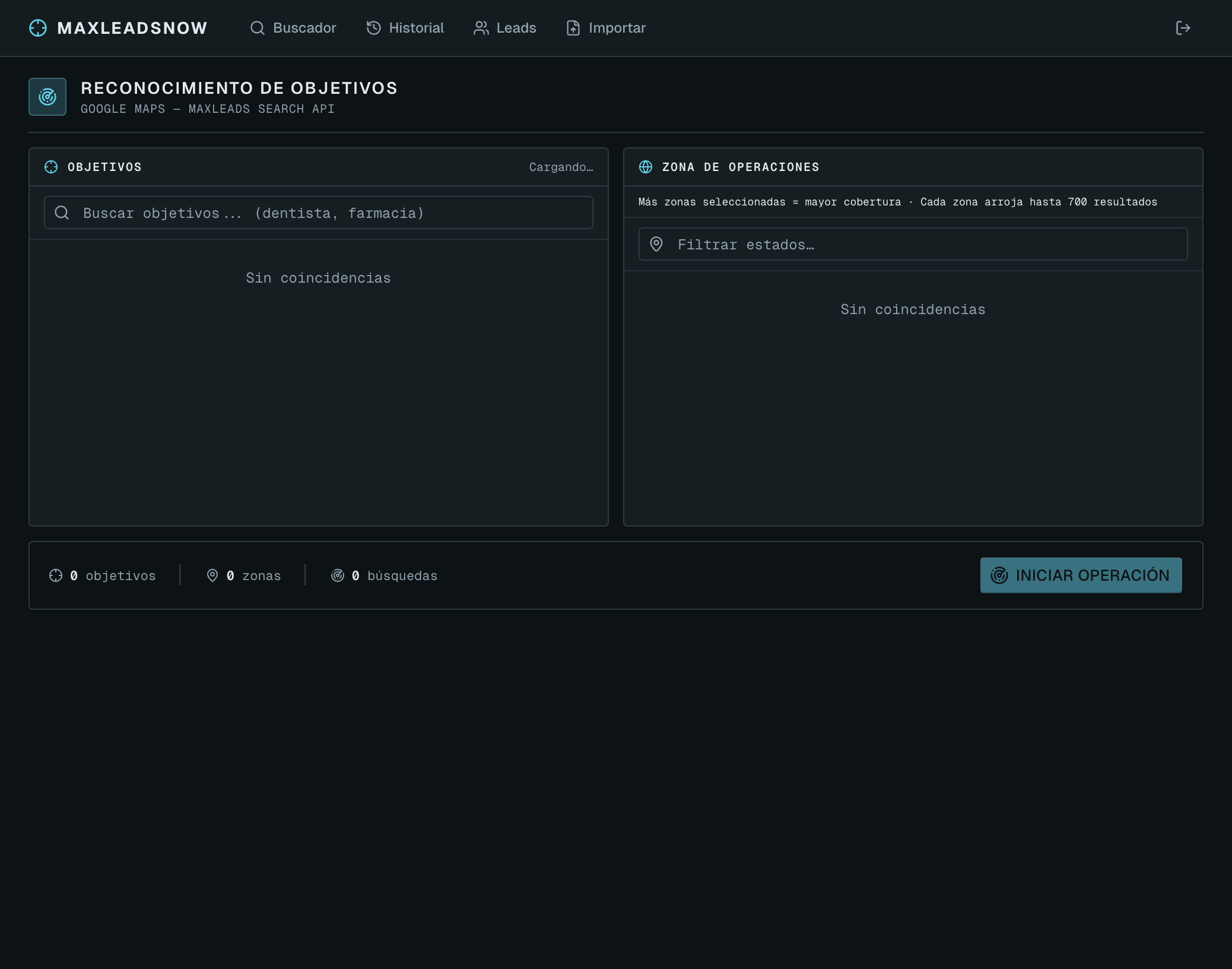Click the pin icon beside 0 zonas
Viewport: 1232px width, 969px height.
pyautogui.click(x=212, y=575)
